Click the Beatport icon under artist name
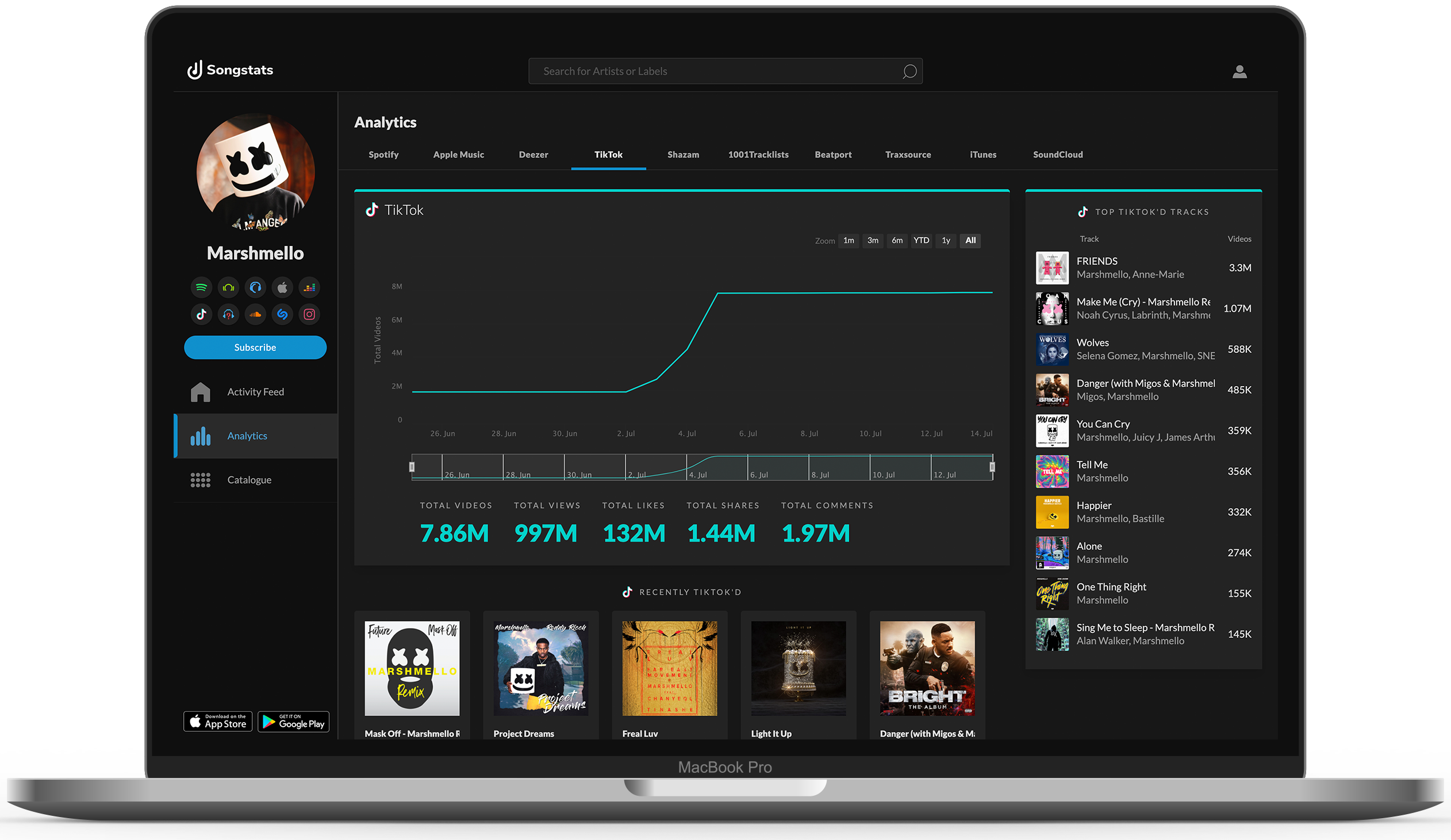This screenshot has width=1451, height=840. coord(229,287)
